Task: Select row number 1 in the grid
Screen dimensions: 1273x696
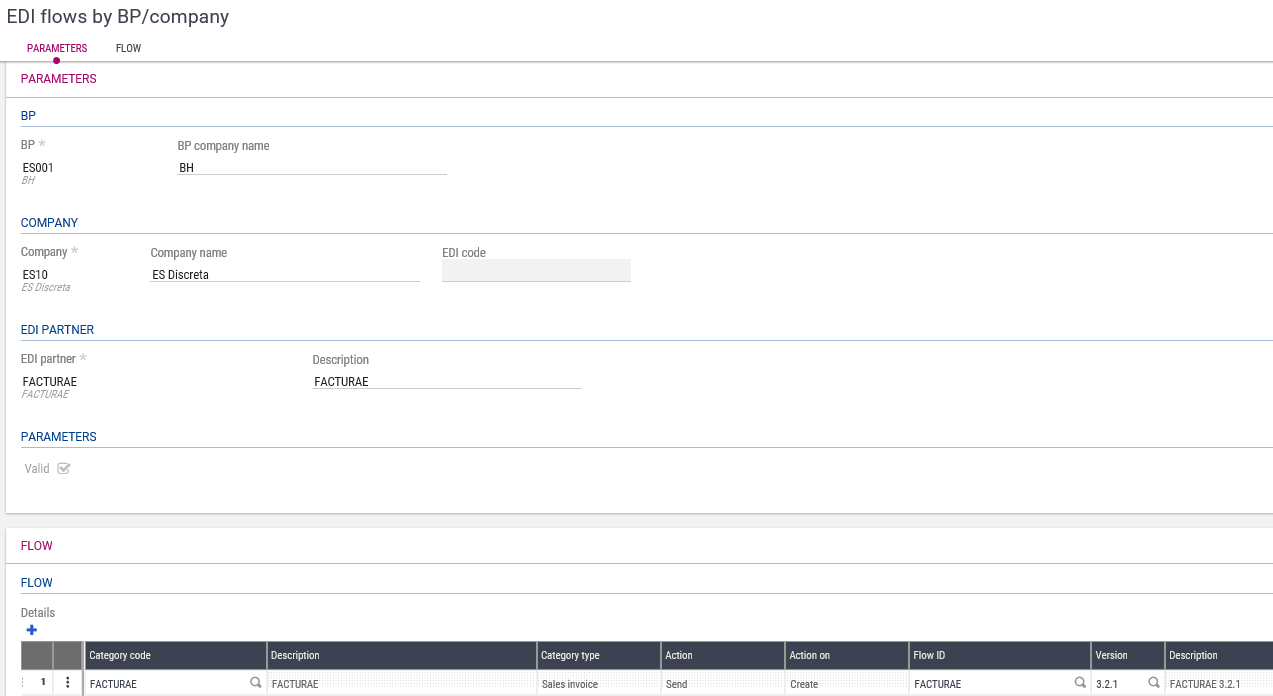Action: (x=43, y=683)
